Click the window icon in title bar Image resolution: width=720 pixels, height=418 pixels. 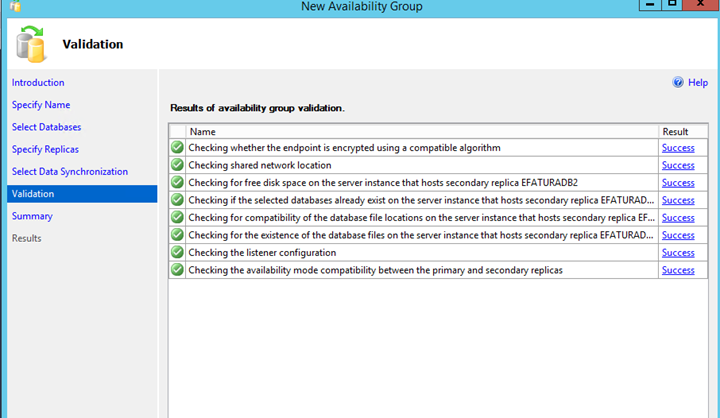(x=14, y=7)
